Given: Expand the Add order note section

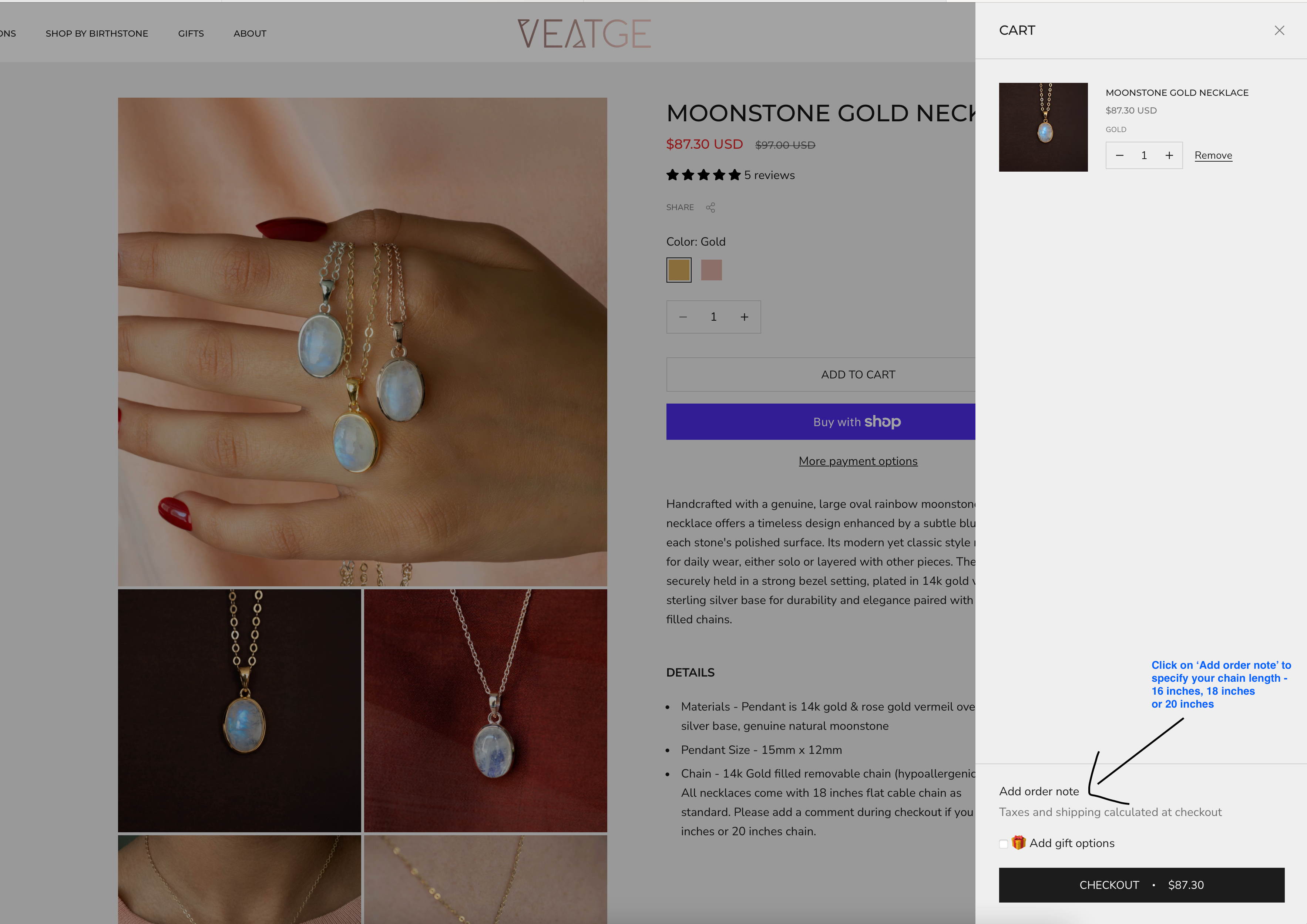Looking at the screenshot, I should click(1039, 792).
